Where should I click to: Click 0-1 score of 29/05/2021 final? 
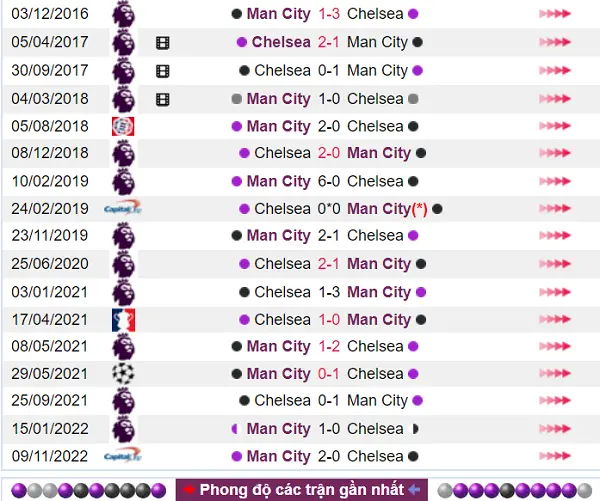[329, 374]
